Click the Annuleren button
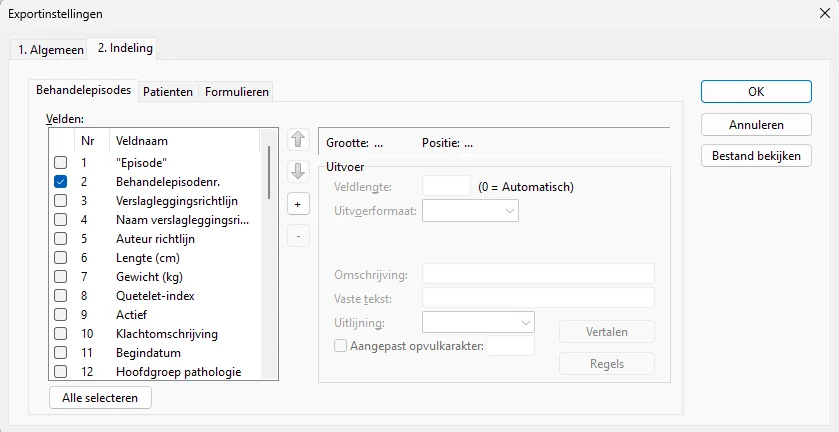The image size is (839, 432). pos(756,125)
